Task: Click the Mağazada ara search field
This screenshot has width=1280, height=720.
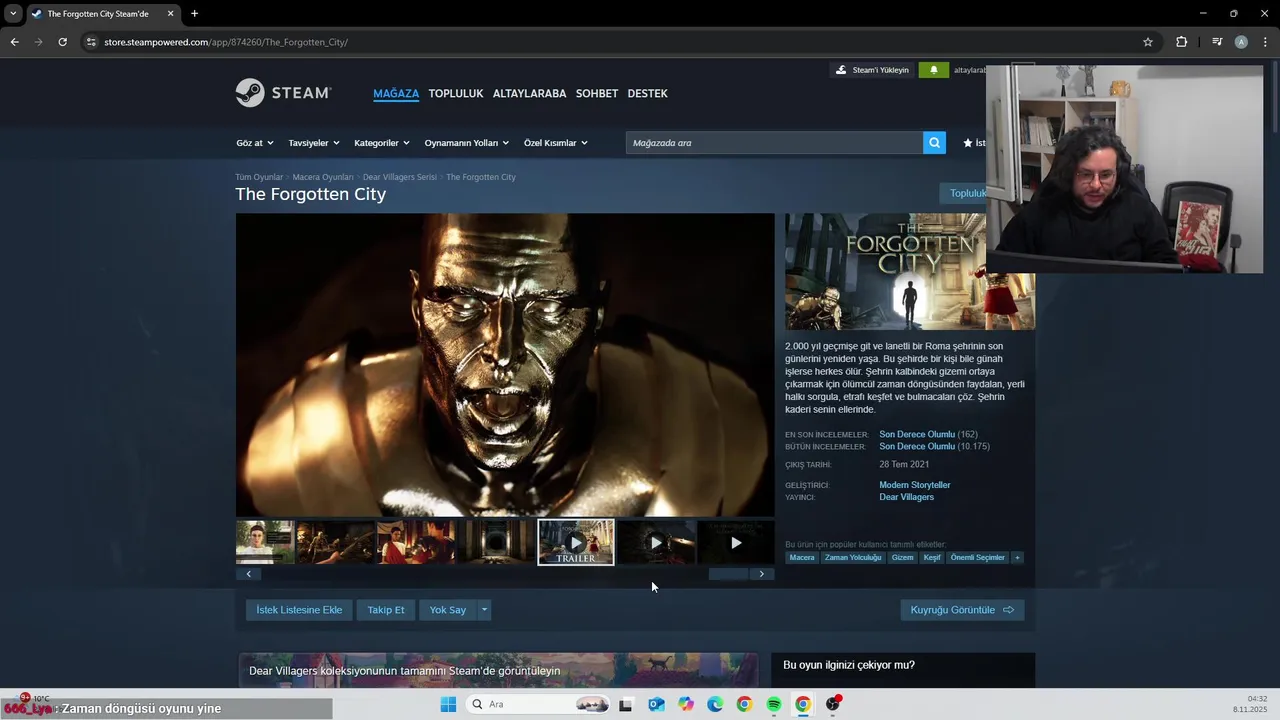Action: tap(774, 143)
